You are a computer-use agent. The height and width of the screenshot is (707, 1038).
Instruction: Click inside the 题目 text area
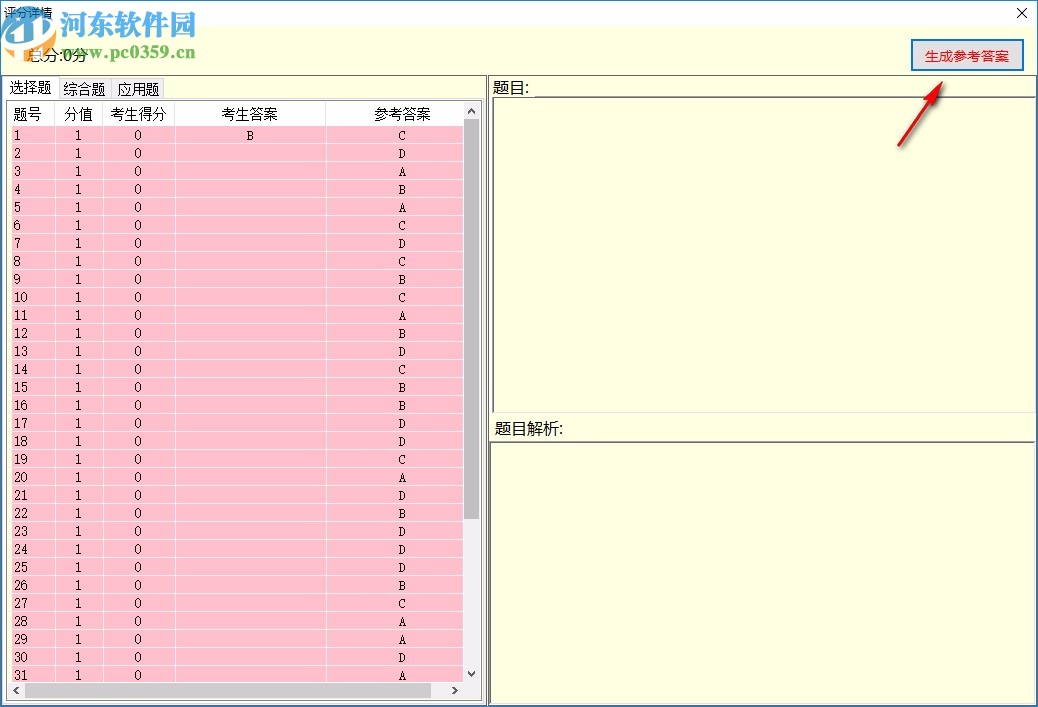(x=763, y=255)
